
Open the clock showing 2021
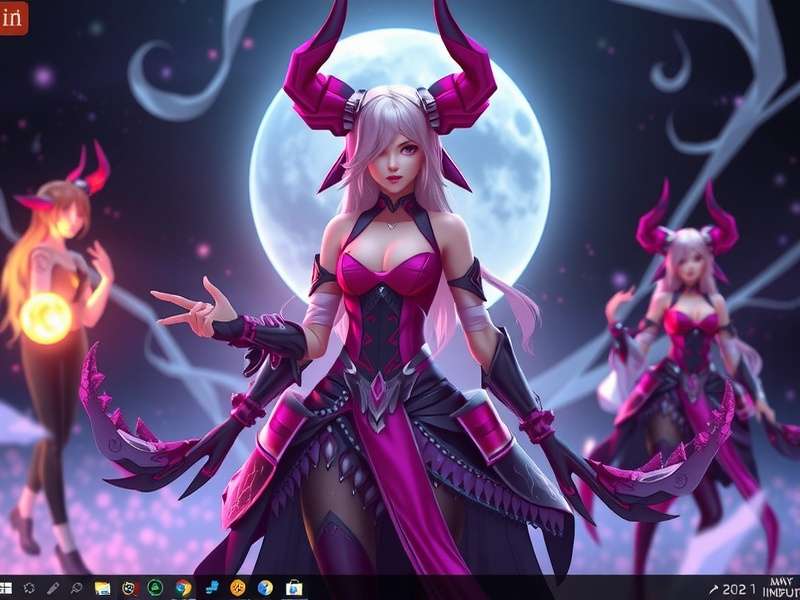[x=739, y=589]
